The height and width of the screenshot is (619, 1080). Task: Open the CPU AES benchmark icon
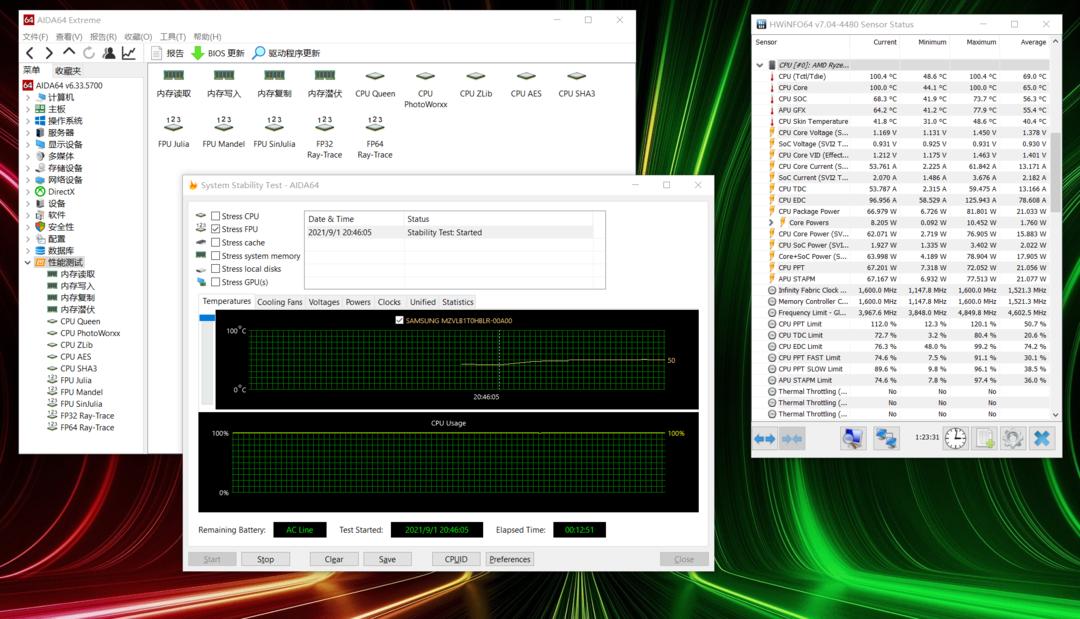point(526,84)
